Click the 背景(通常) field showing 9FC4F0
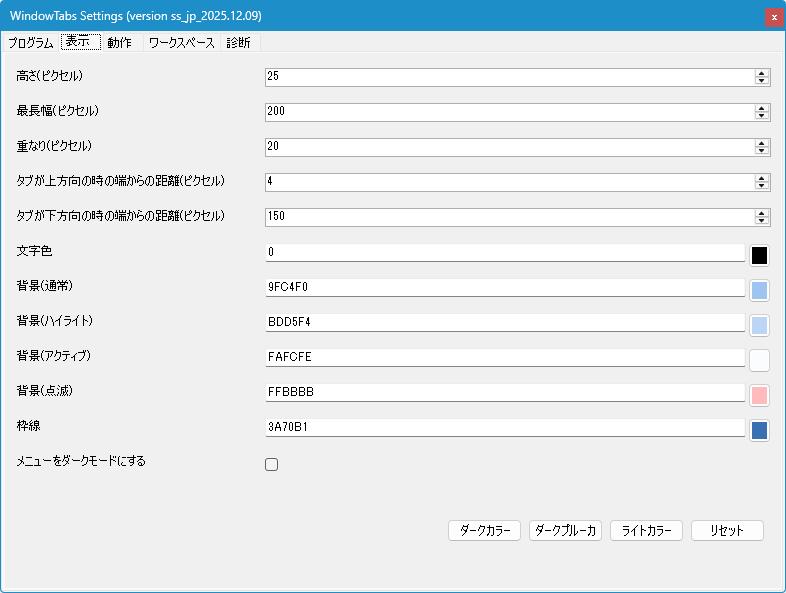786x593 pixels. click(505, 288)
